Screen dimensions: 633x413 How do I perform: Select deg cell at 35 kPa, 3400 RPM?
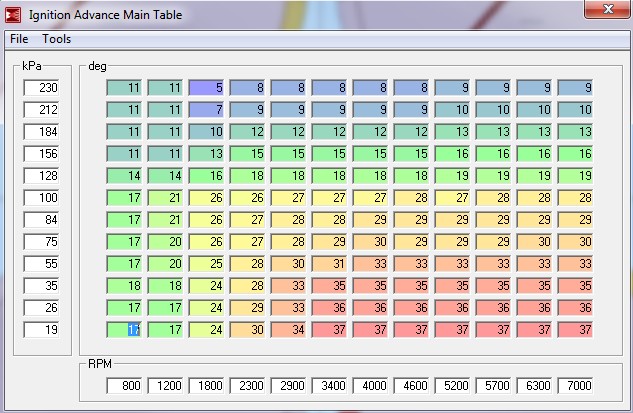(x=329, y=286)
